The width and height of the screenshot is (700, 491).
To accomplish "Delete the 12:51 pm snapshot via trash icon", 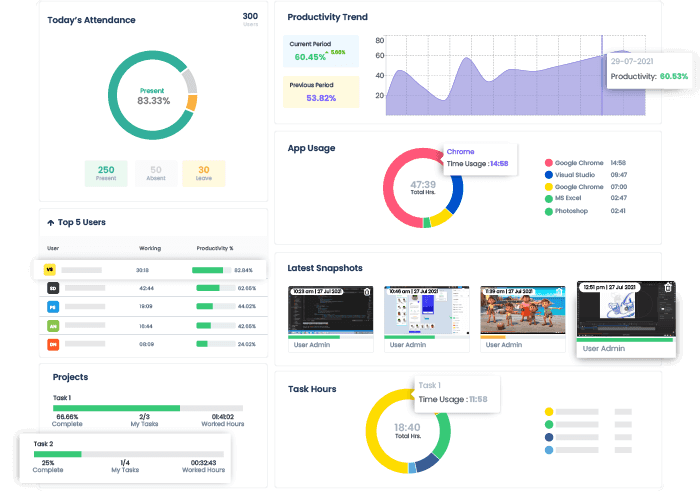I will point(668,288).
